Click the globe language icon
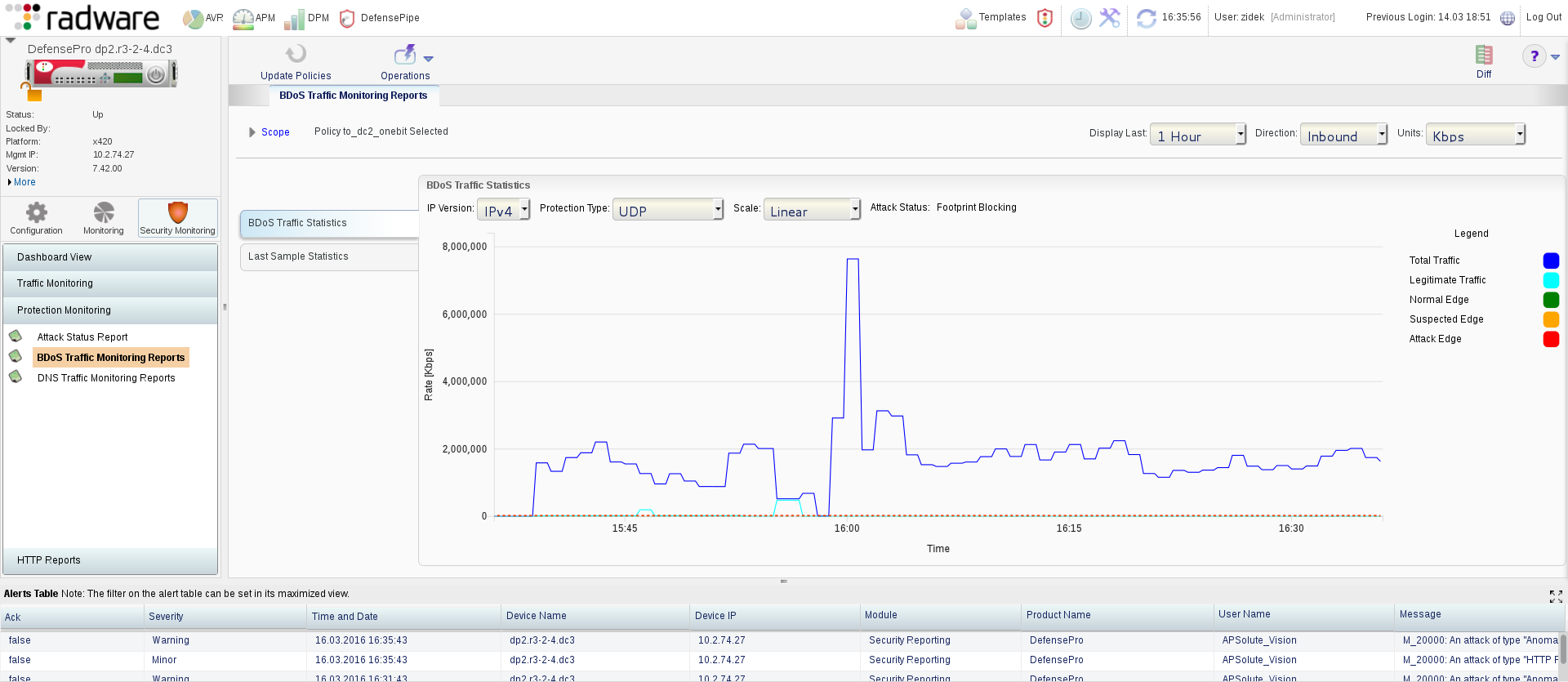Viewport: 1568px width, 682px height. point(1508,18)
